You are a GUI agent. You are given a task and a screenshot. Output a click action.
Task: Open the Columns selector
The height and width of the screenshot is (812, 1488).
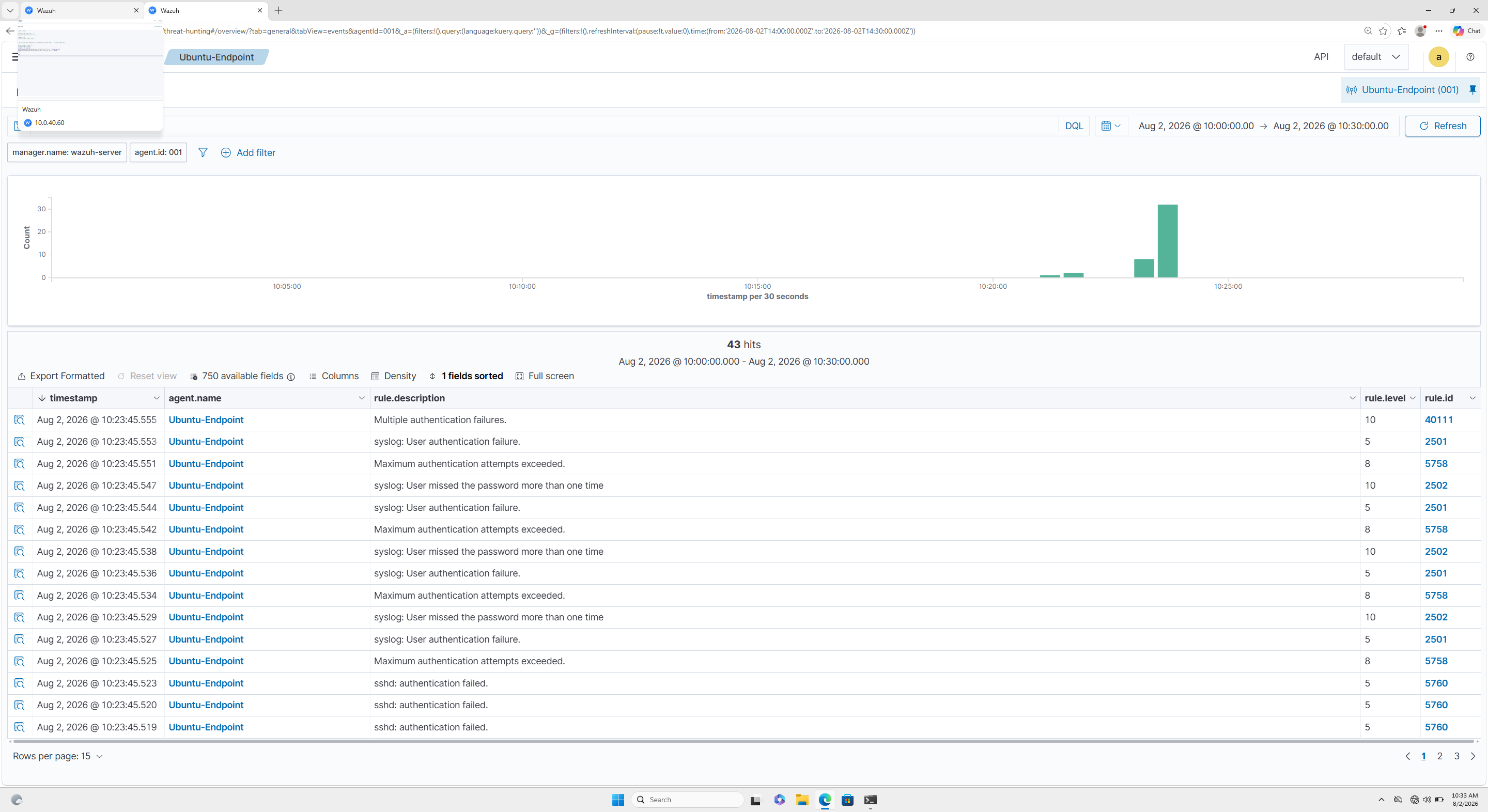334,376
